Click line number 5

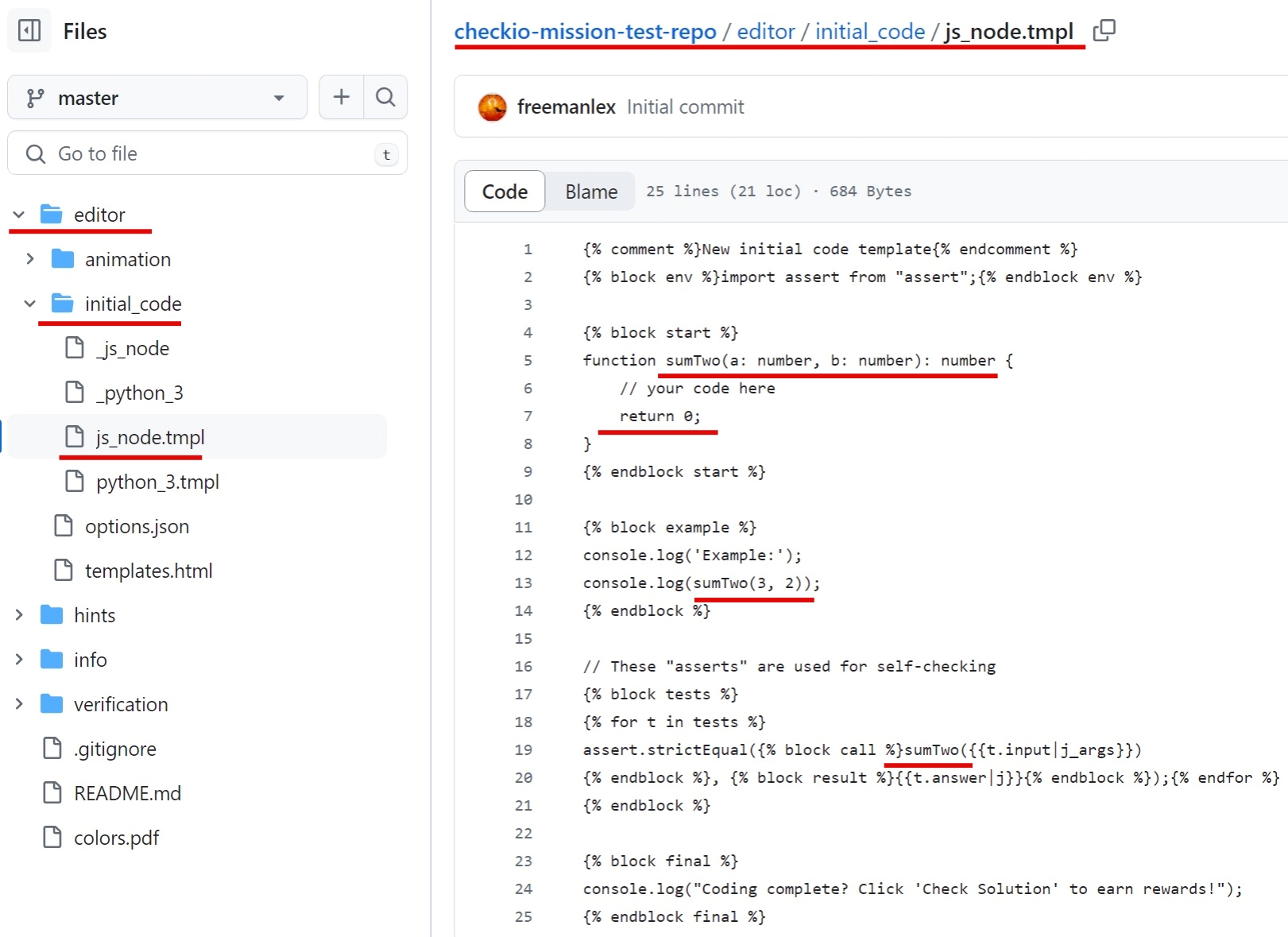click(x=528, y=361)
